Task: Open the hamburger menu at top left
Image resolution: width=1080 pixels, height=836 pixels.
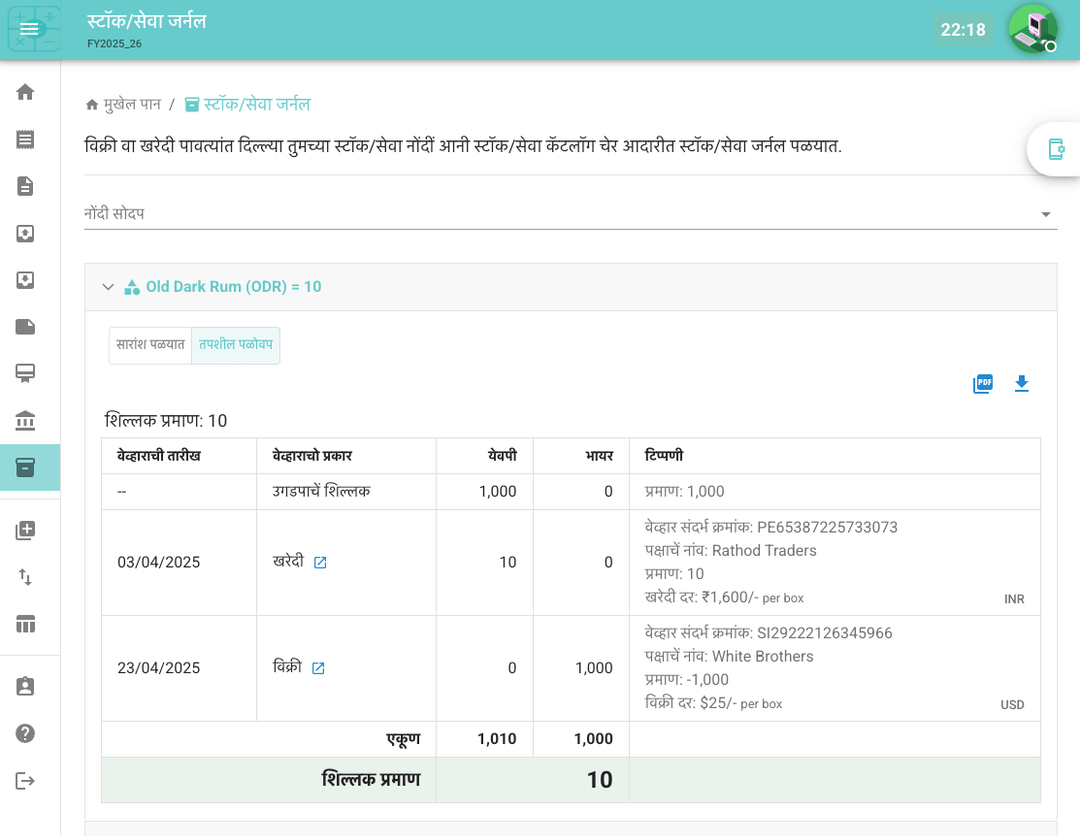Action: [29, 29]
